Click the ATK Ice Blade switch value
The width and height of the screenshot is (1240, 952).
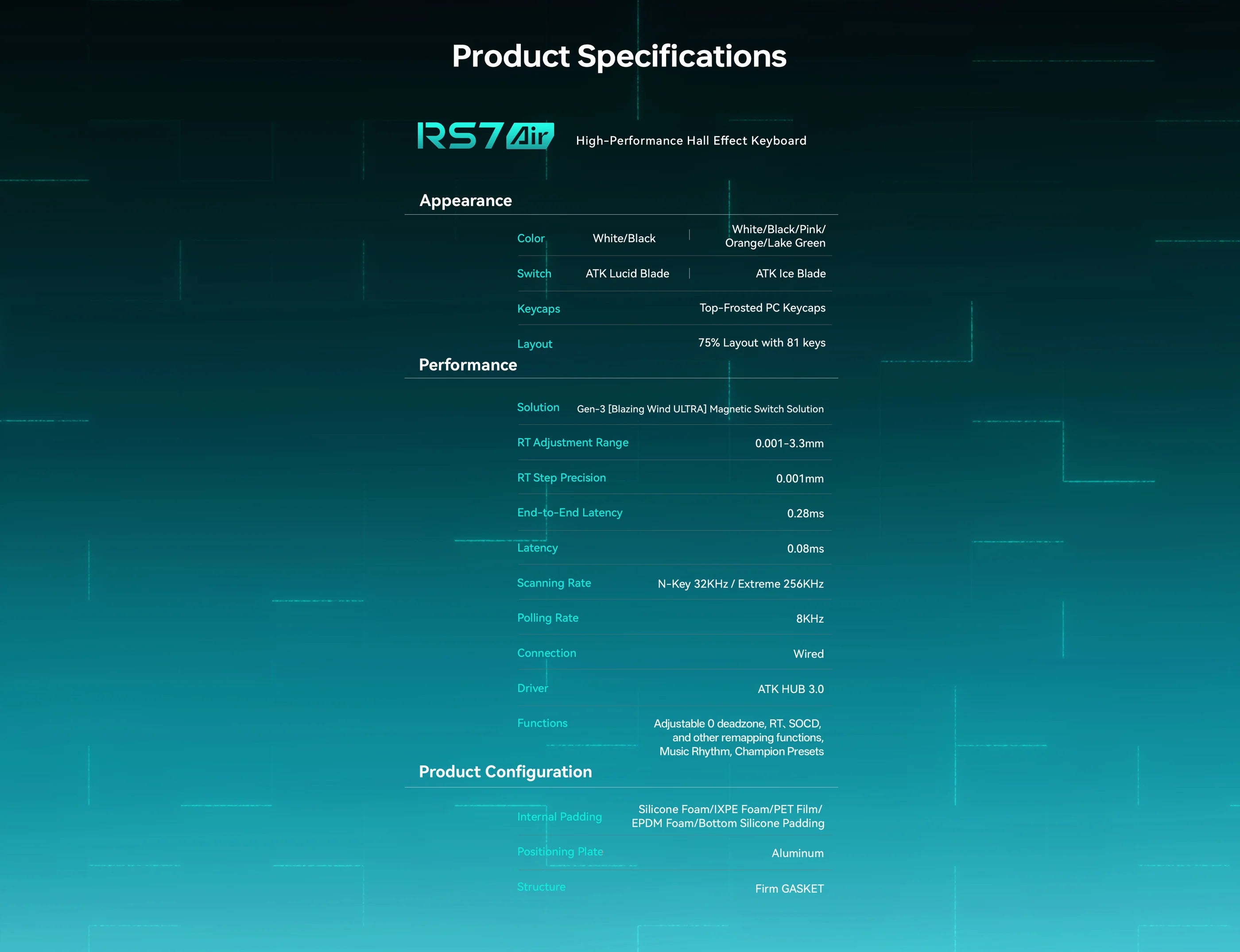pos(790,274)
